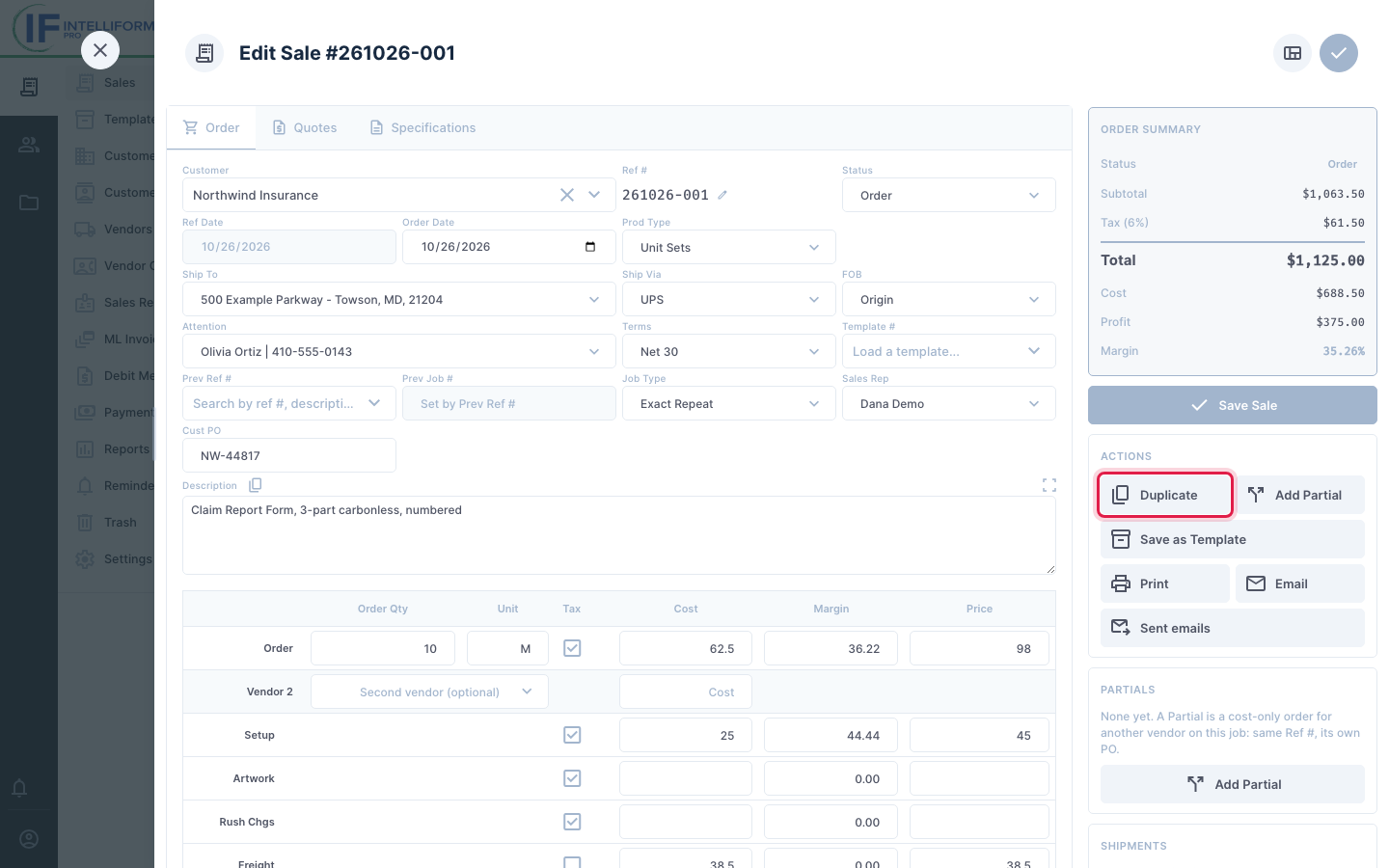Open Prod Type Unit Sets dropdown
This screenshot has height=868, width=1389.
pyautogui.click(x=729, y=247)
